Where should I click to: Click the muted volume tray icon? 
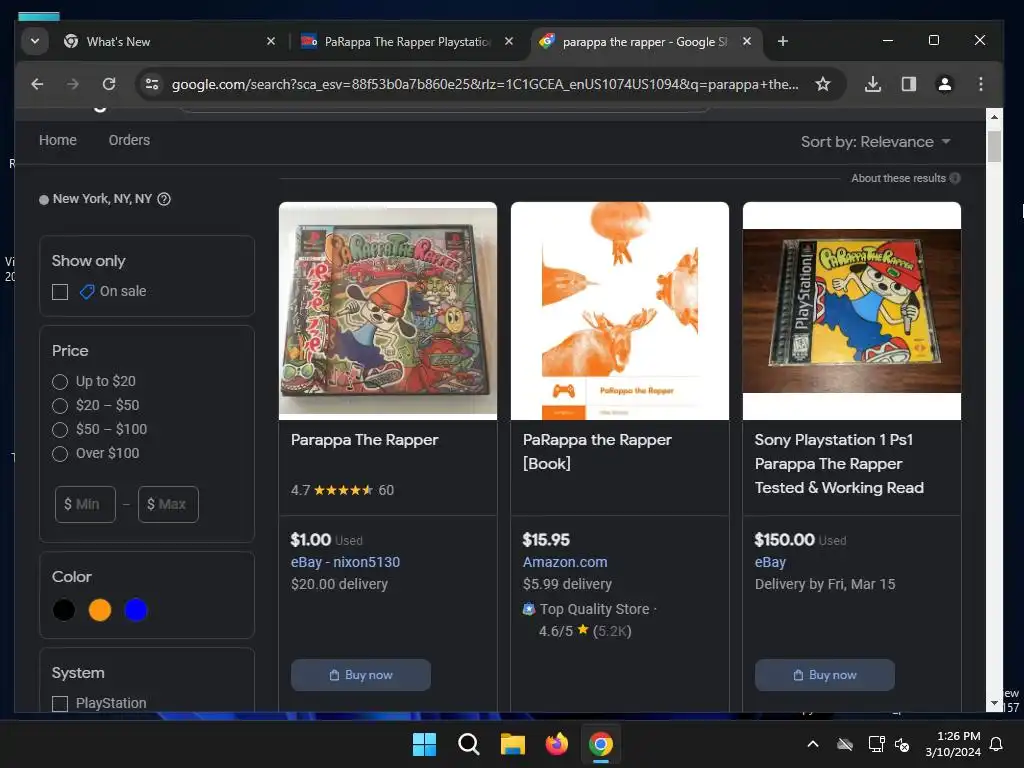902,744
